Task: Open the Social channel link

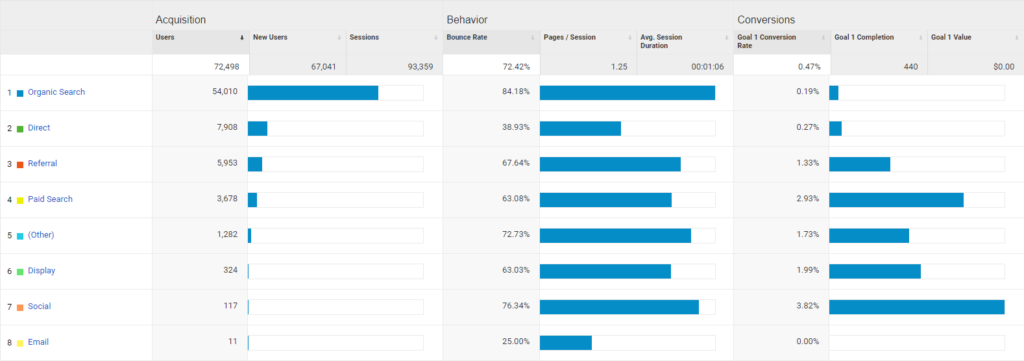Action: click(x=39, y=306)
